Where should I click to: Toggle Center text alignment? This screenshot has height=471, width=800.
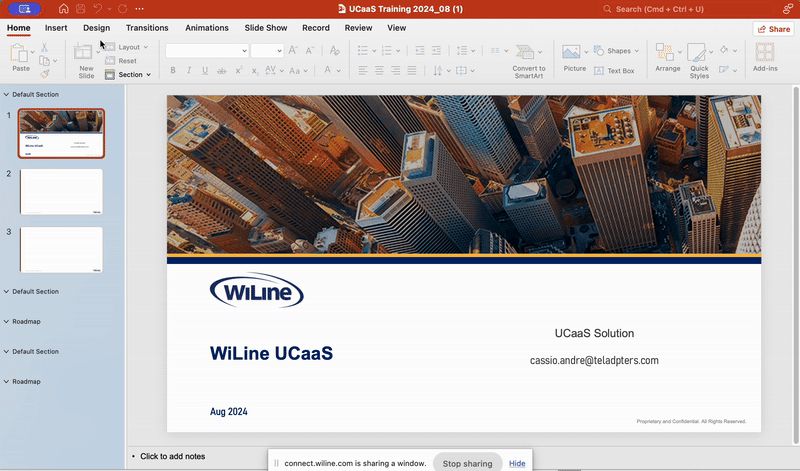pos(379,70)
